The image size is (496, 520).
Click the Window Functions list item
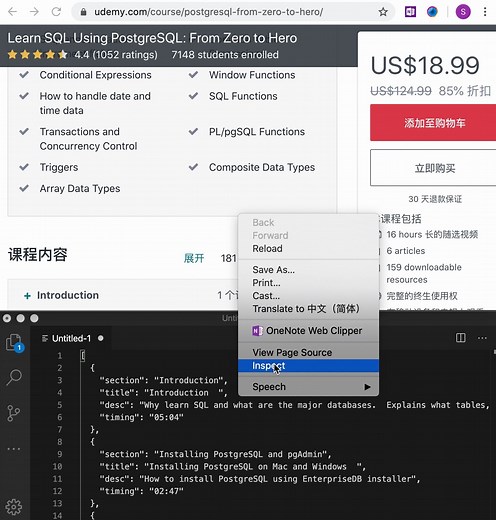[252, 75]
